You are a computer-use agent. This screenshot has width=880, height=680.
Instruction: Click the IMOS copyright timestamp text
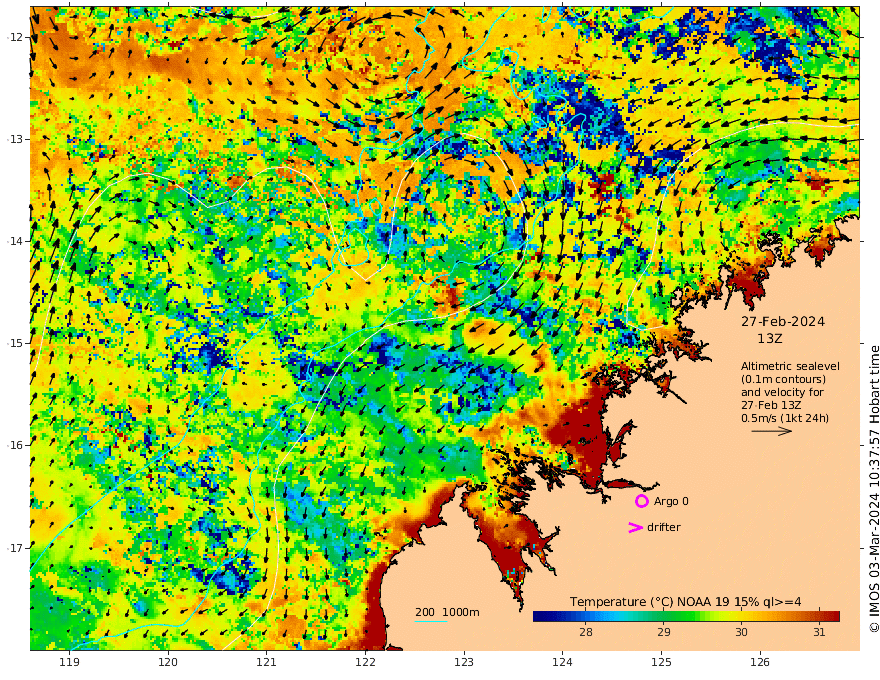(873, 489)
